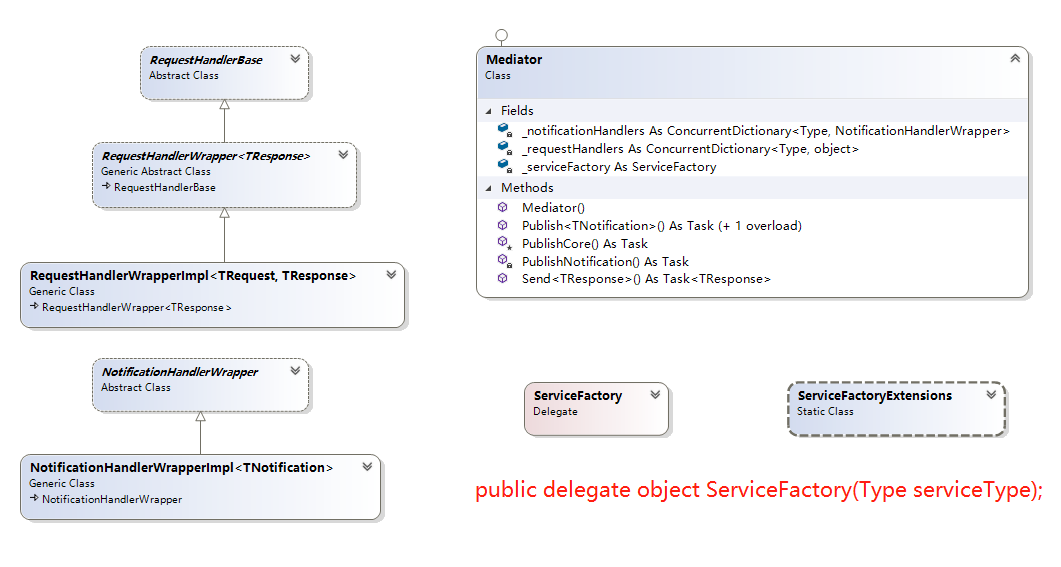Collapse the Mediator class details
The image size is (1061, 567).
click(1015, 59)
